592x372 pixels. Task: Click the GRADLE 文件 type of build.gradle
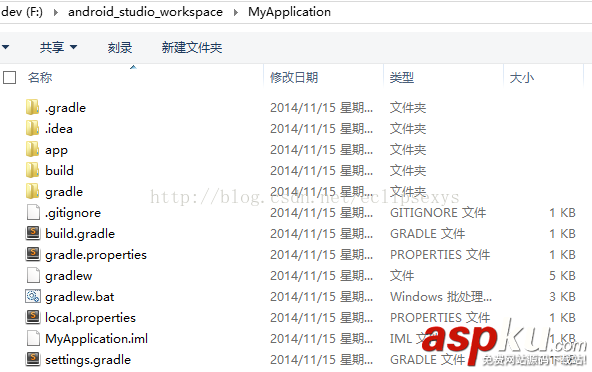[x=427, y=234]
